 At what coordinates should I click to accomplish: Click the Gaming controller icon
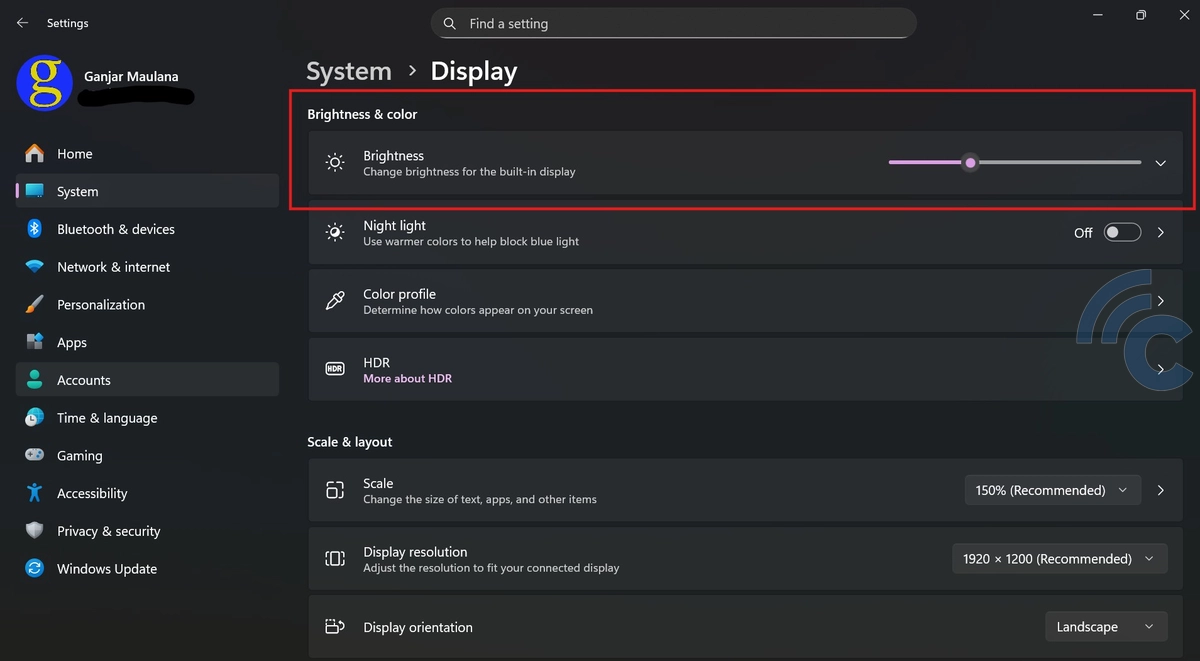34,455
